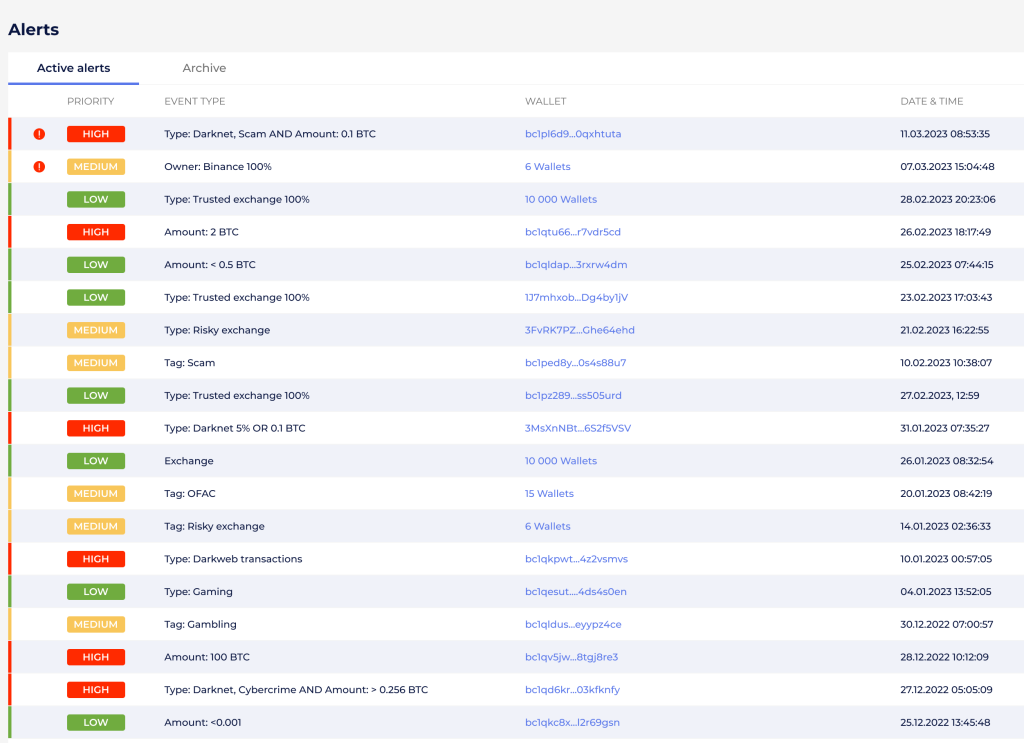Open 10 000 Wallets link dated 28.02.2023
Screen dimensions: 1024x743
coord(560,199)
